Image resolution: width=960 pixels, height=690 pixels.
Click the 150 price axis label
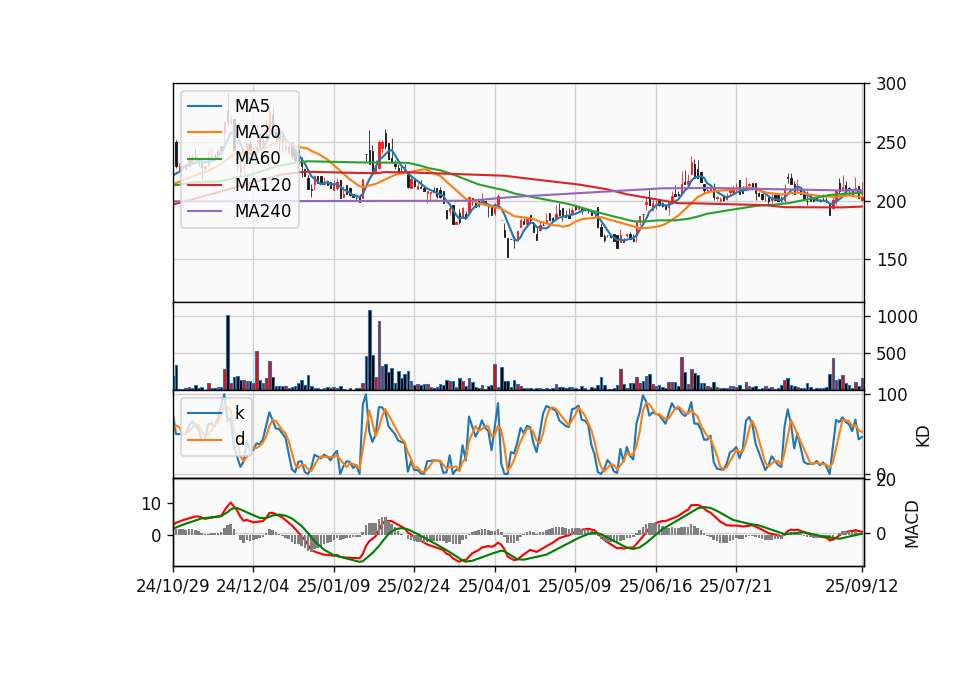891,260
